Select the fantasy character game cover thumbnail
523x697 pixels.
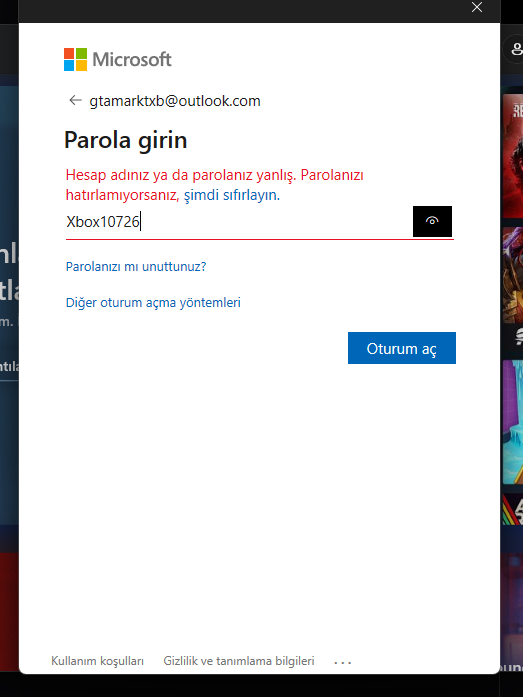(x=513, y=275)
